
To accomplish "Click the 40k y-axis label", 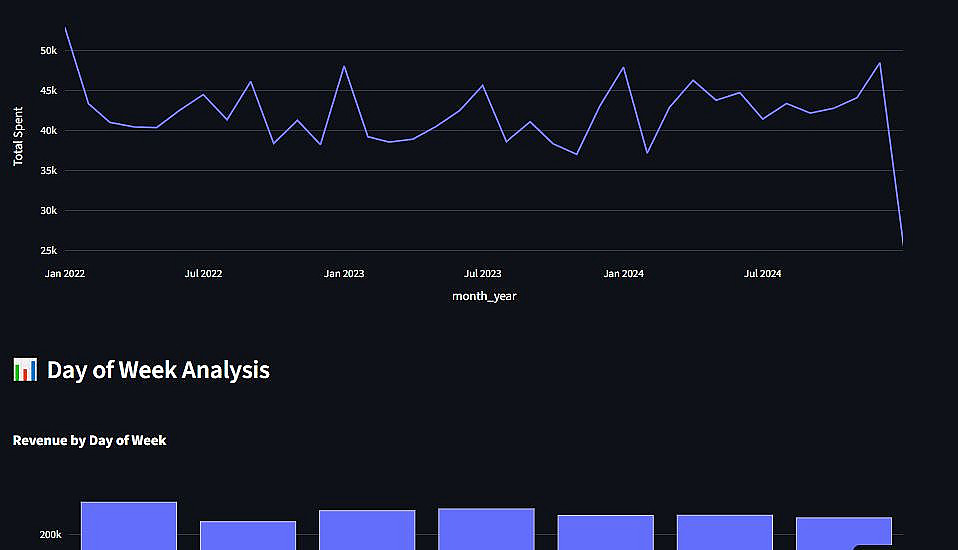I will [49, 131].
